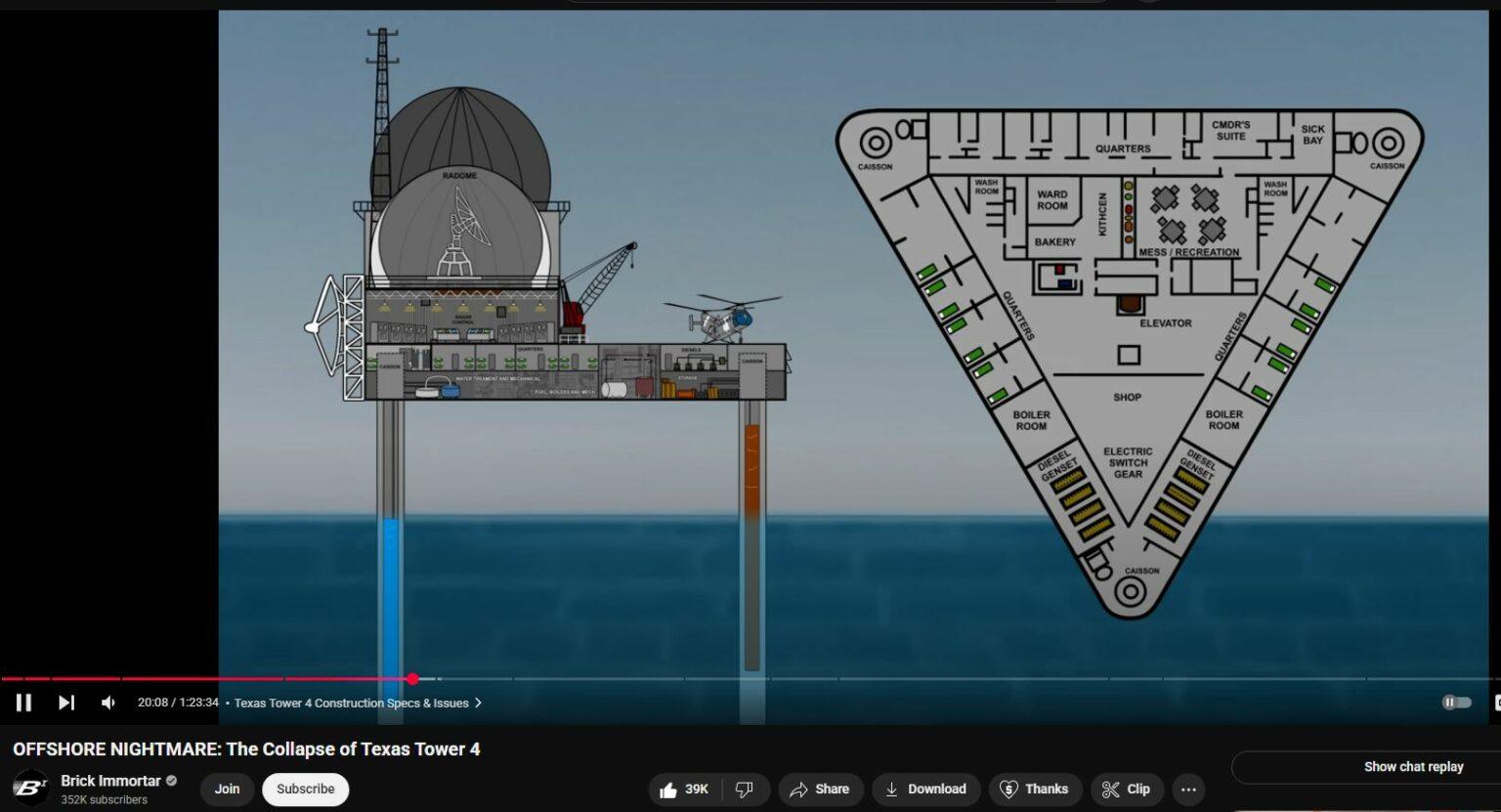The width and height of the screenshot is (1501, 812).
Task: Like the video with thumbs up
Action: click(684, 790)
